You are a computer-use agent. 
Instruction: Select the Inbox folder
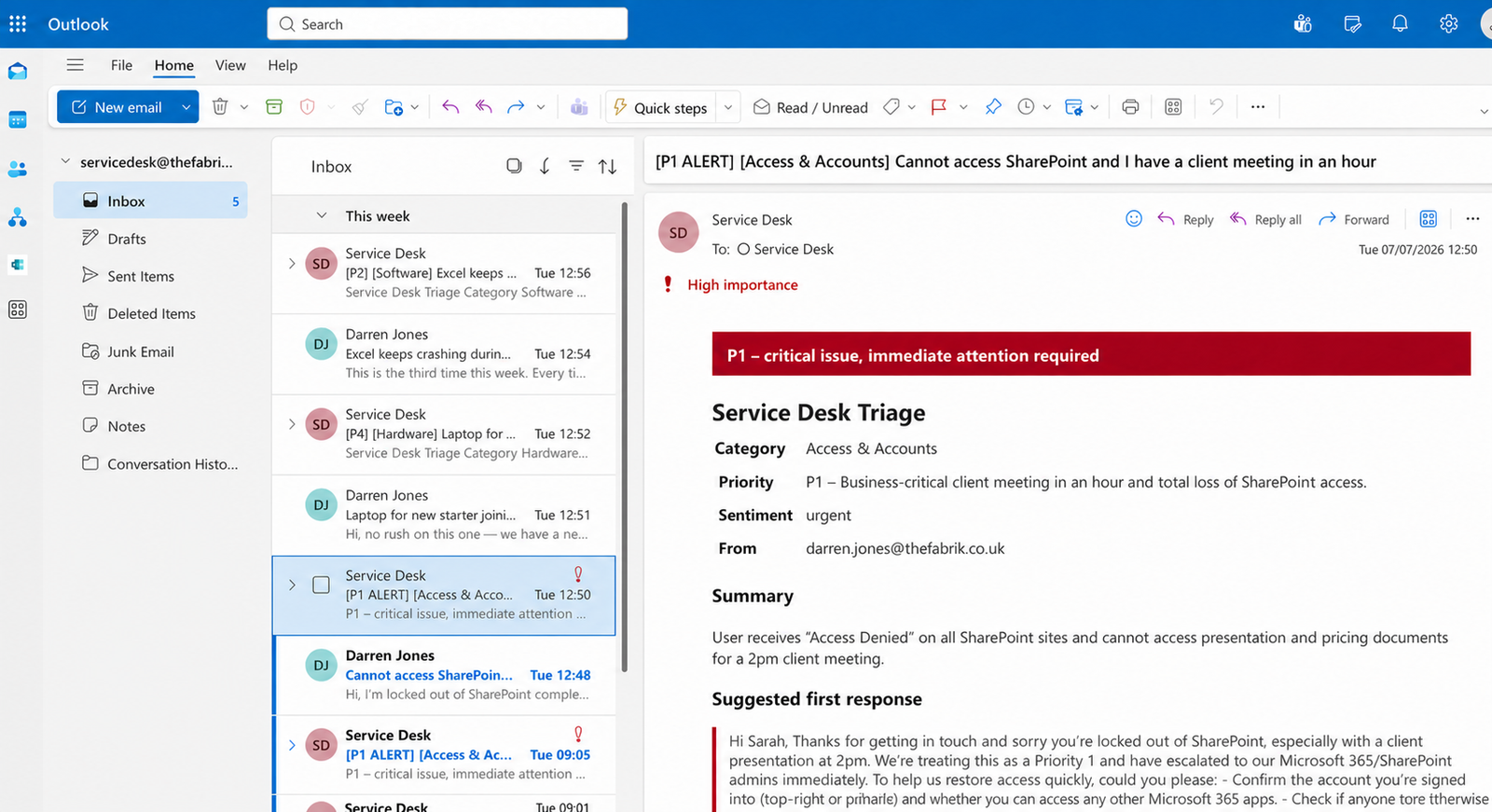pos(150,200)
